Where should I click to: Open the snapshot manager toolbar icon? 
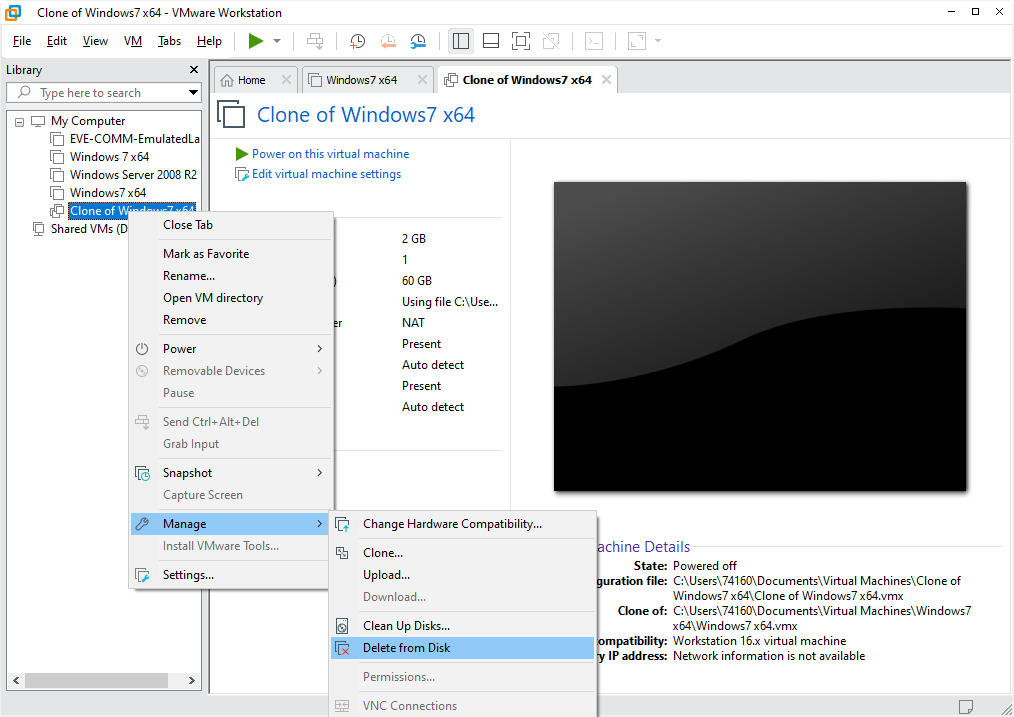pyautogui.click(x=418, y=41)
